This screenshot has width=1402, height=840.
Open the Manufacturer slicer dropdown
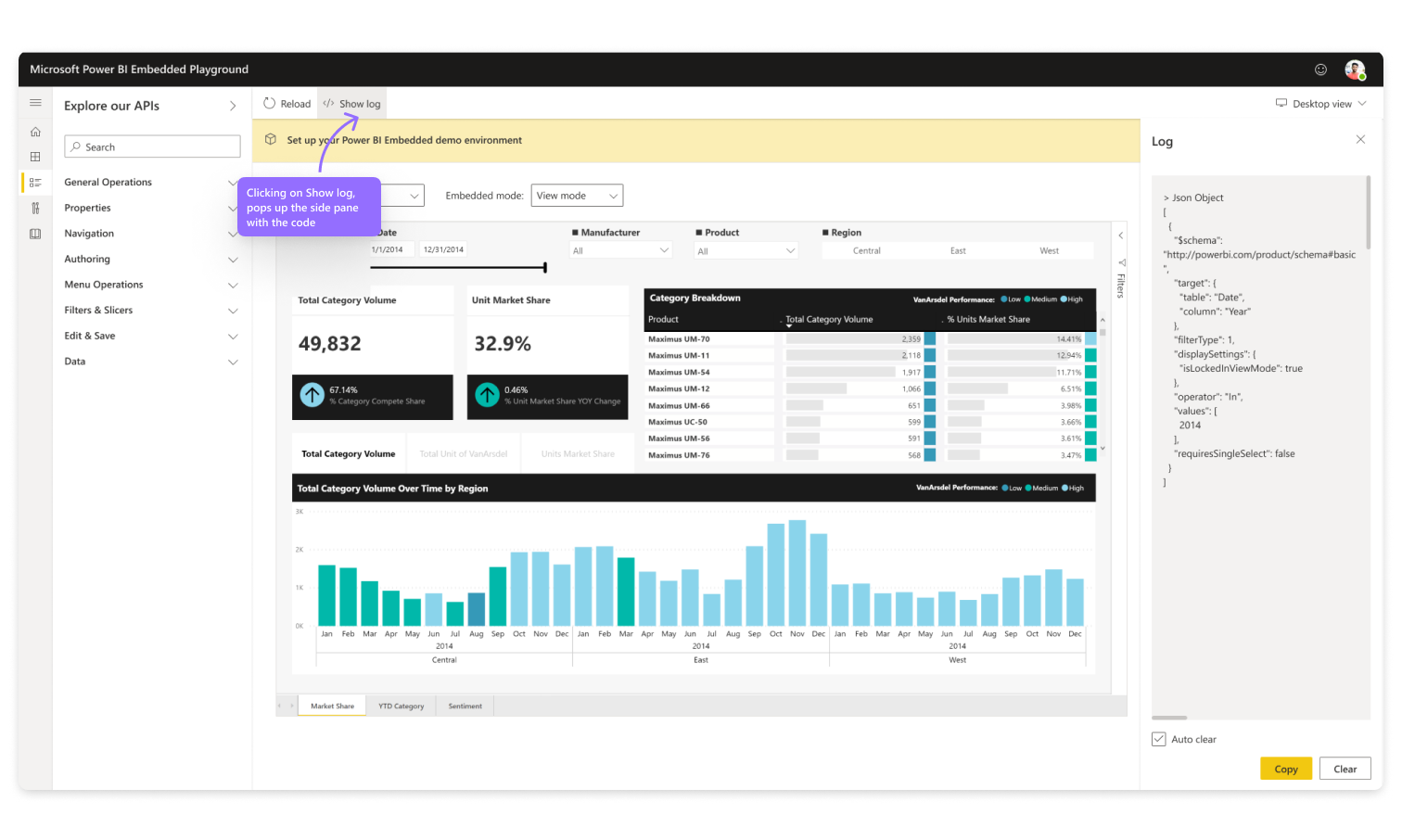click(x=620, y=250)
